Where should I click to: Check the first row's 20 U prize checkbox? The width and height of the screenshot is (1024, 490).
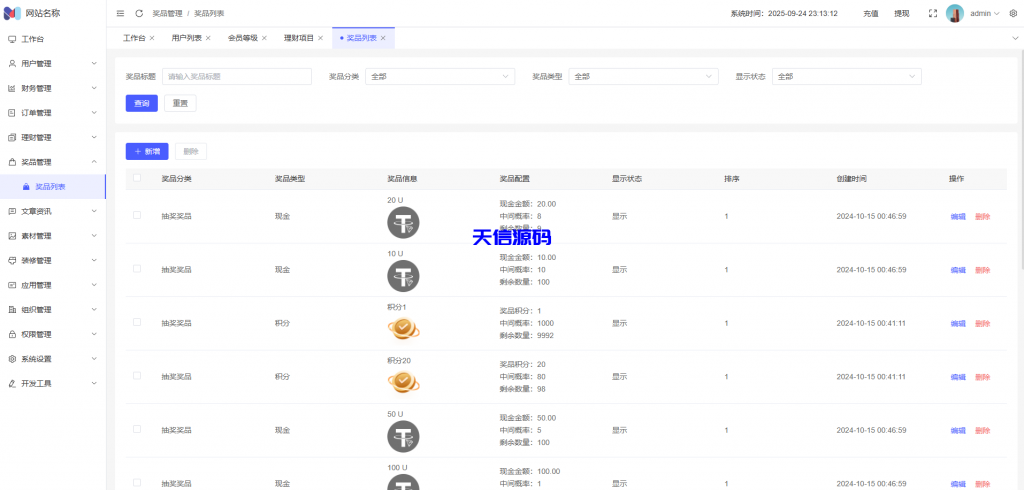coord(137,215)
